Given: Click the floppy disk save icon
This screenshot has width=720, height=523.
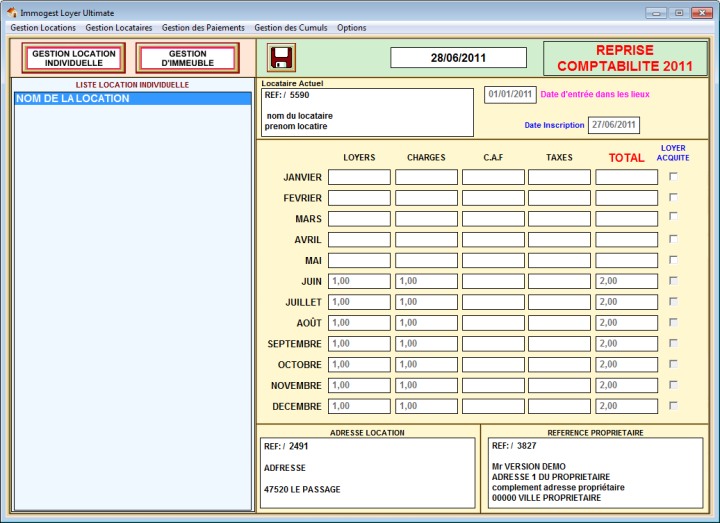Looking at the screenshot, I should click(282, 57).
